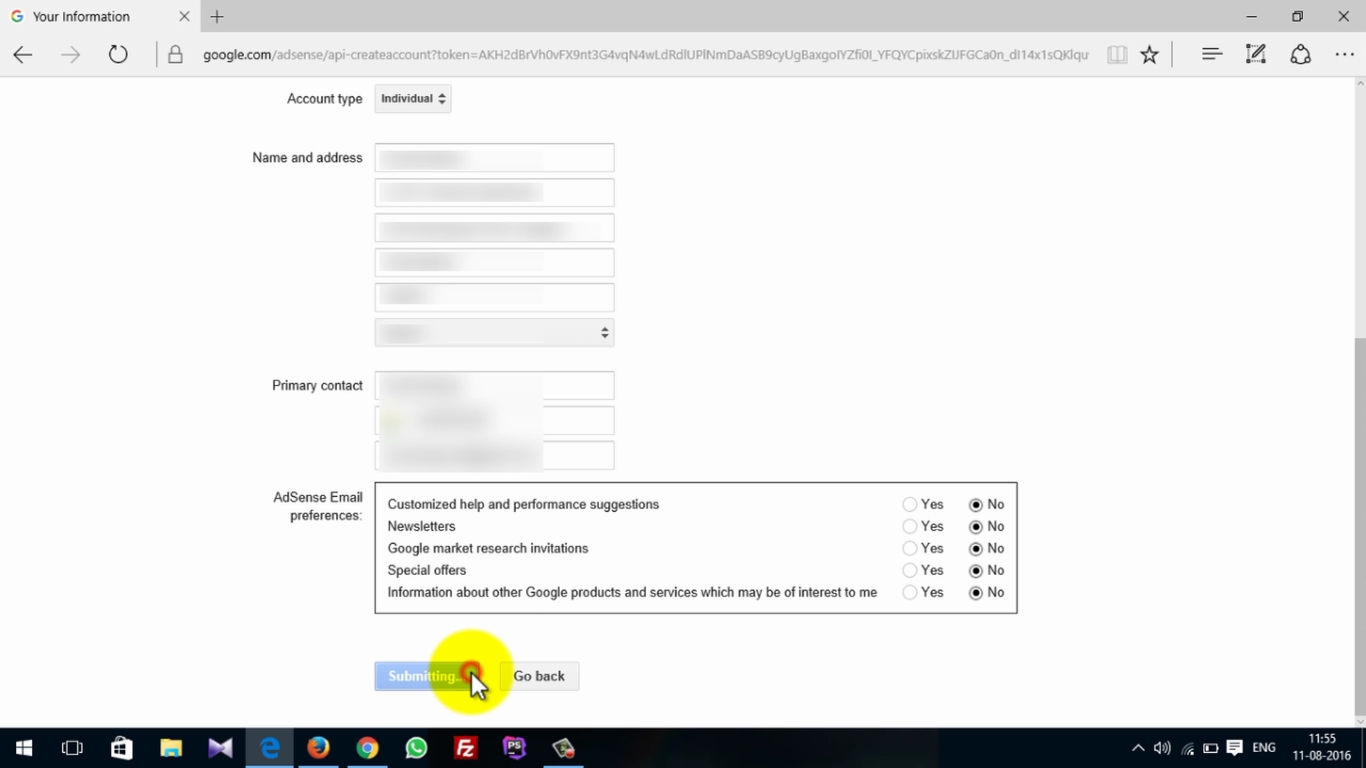Screen dimensions: 1366x768
Task: Select Yes for Special offers
Action: (x=909, y=571)
